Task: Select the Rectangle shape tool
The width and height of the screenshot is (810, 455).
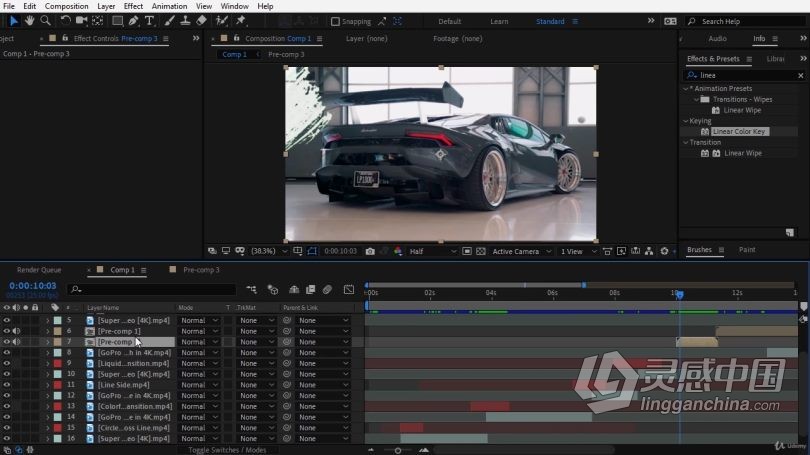Action: [x=117, y=21]
